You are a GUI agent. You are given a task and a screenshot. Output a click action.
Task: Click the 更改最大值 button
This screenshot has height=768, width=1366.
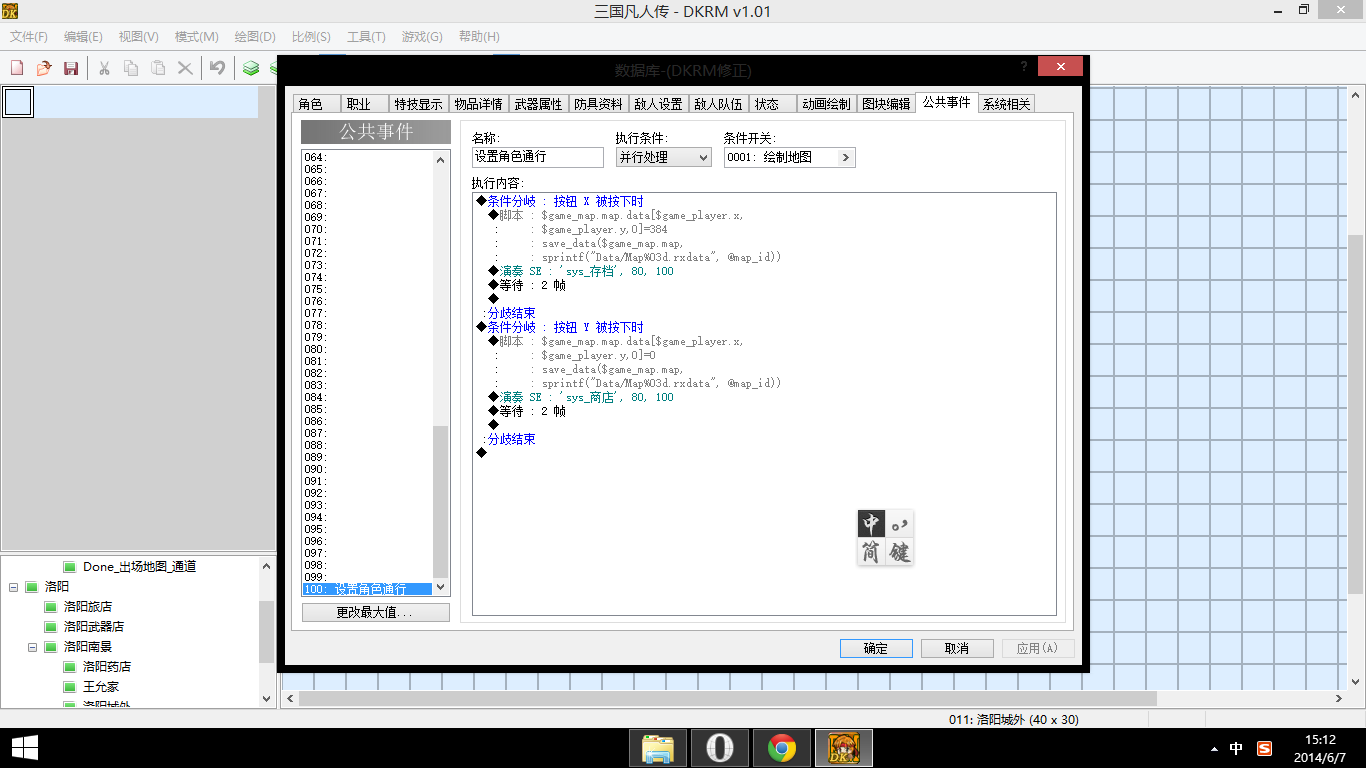click(376, 612)
